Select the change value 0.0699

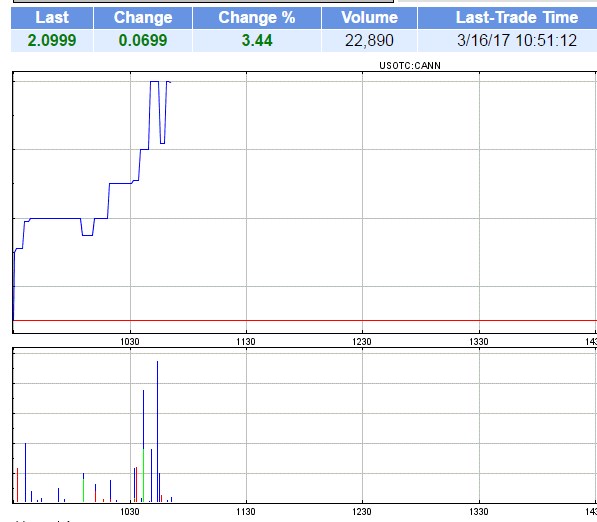[x=143, y=40]
